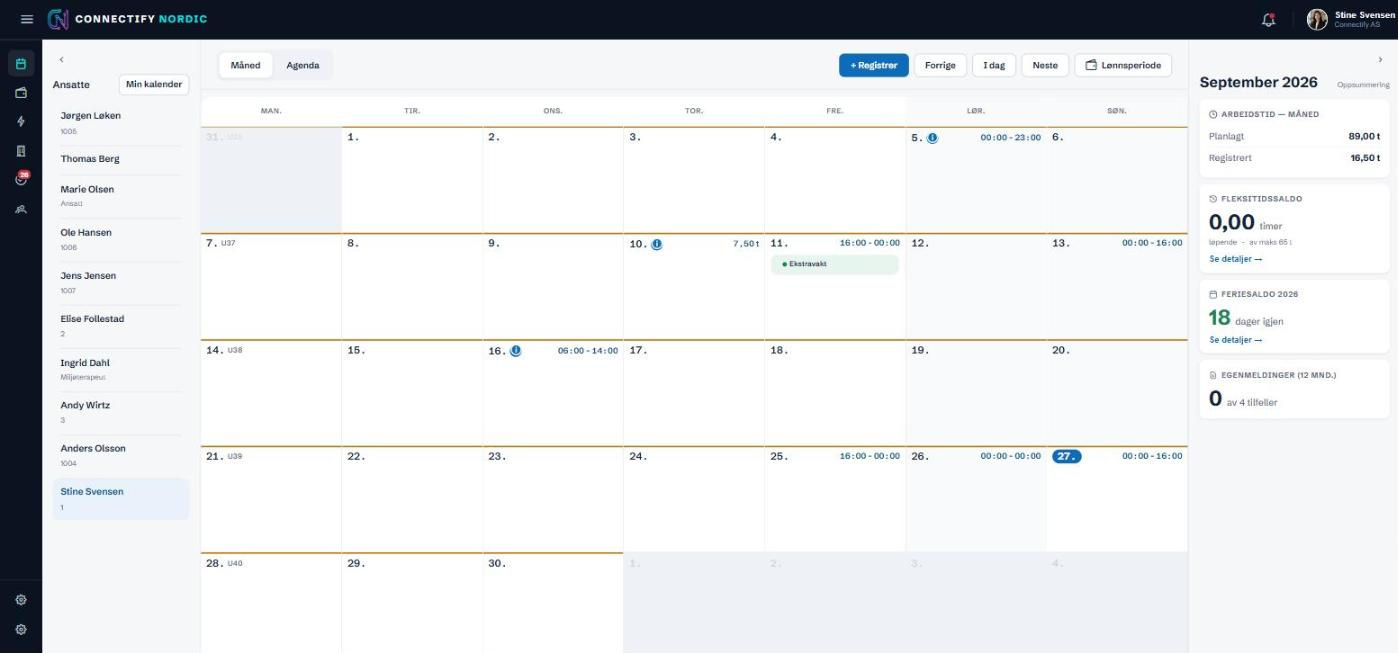The width and height of the screenshot is (1398, 653).
Task: Click the + Registrer button
Action: [x=873, y=65]
